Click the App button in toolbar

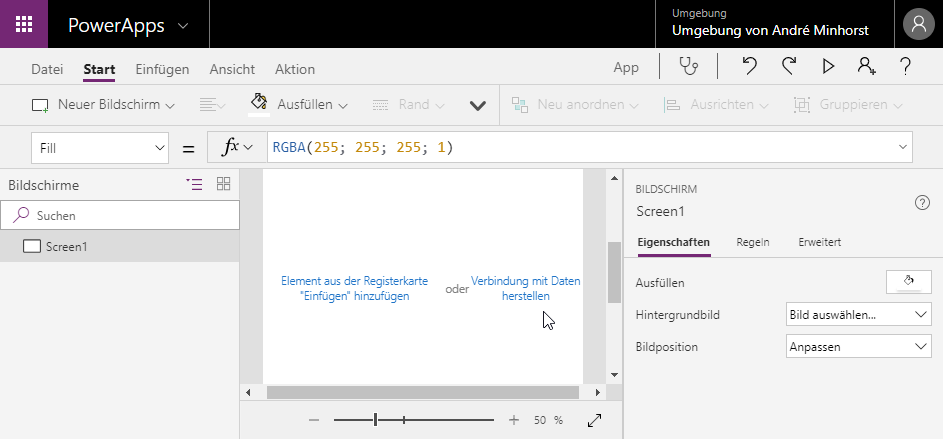pyautogui.click(x=626, y=68)
